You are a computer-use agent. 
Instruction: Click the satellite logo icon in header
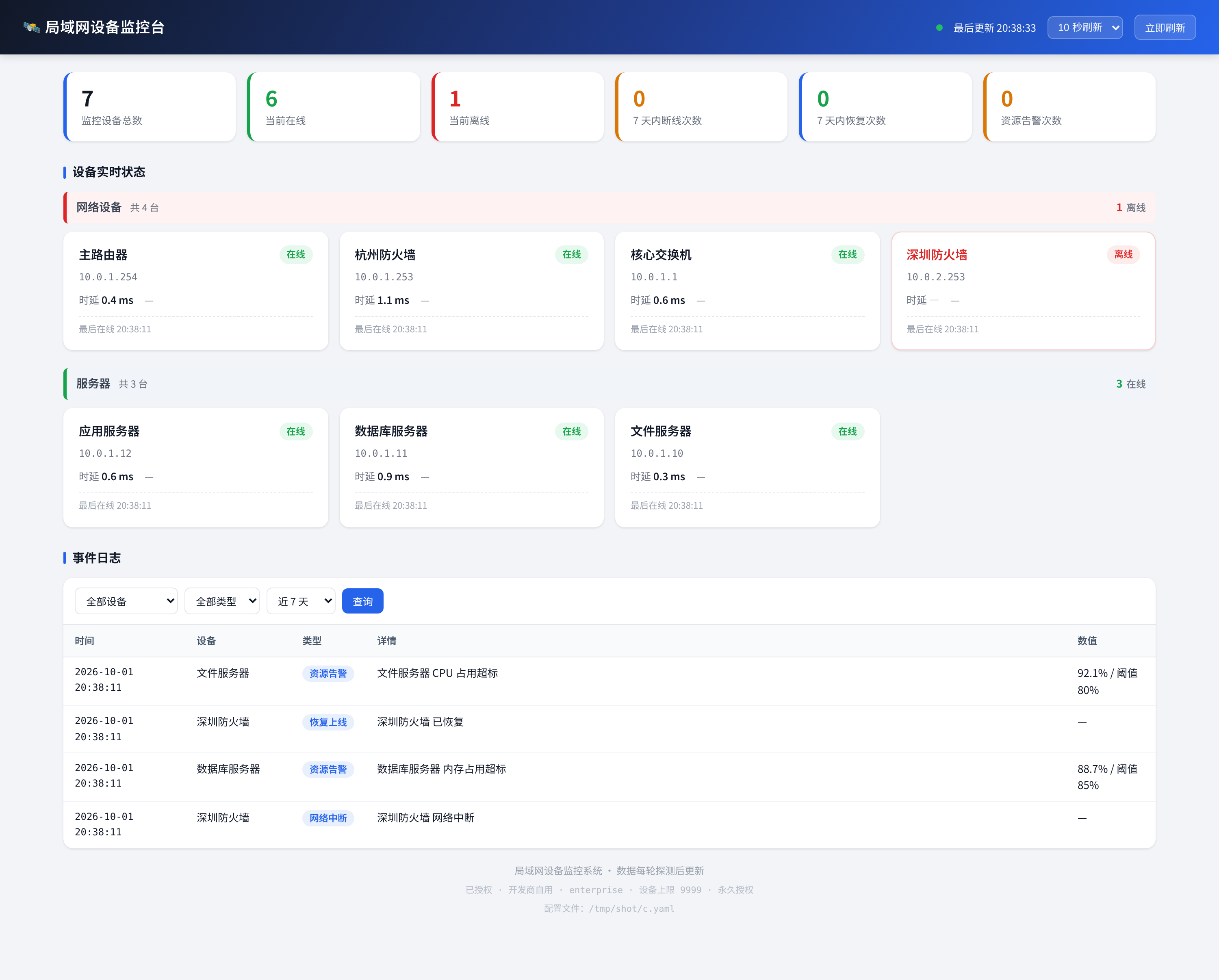(x=32, y=27)
